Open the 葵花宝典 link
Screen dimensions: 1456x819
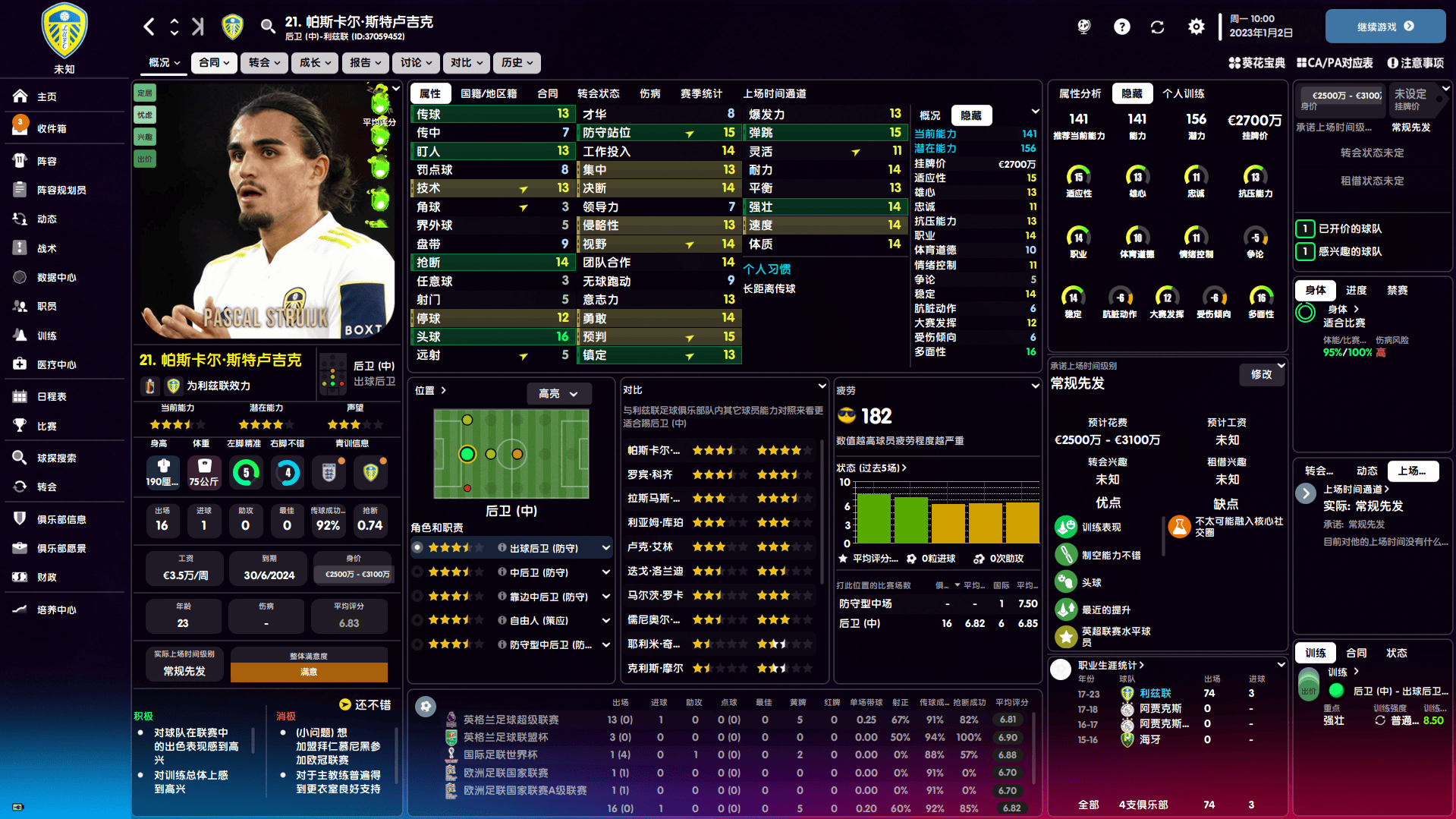click(1257, 62)
